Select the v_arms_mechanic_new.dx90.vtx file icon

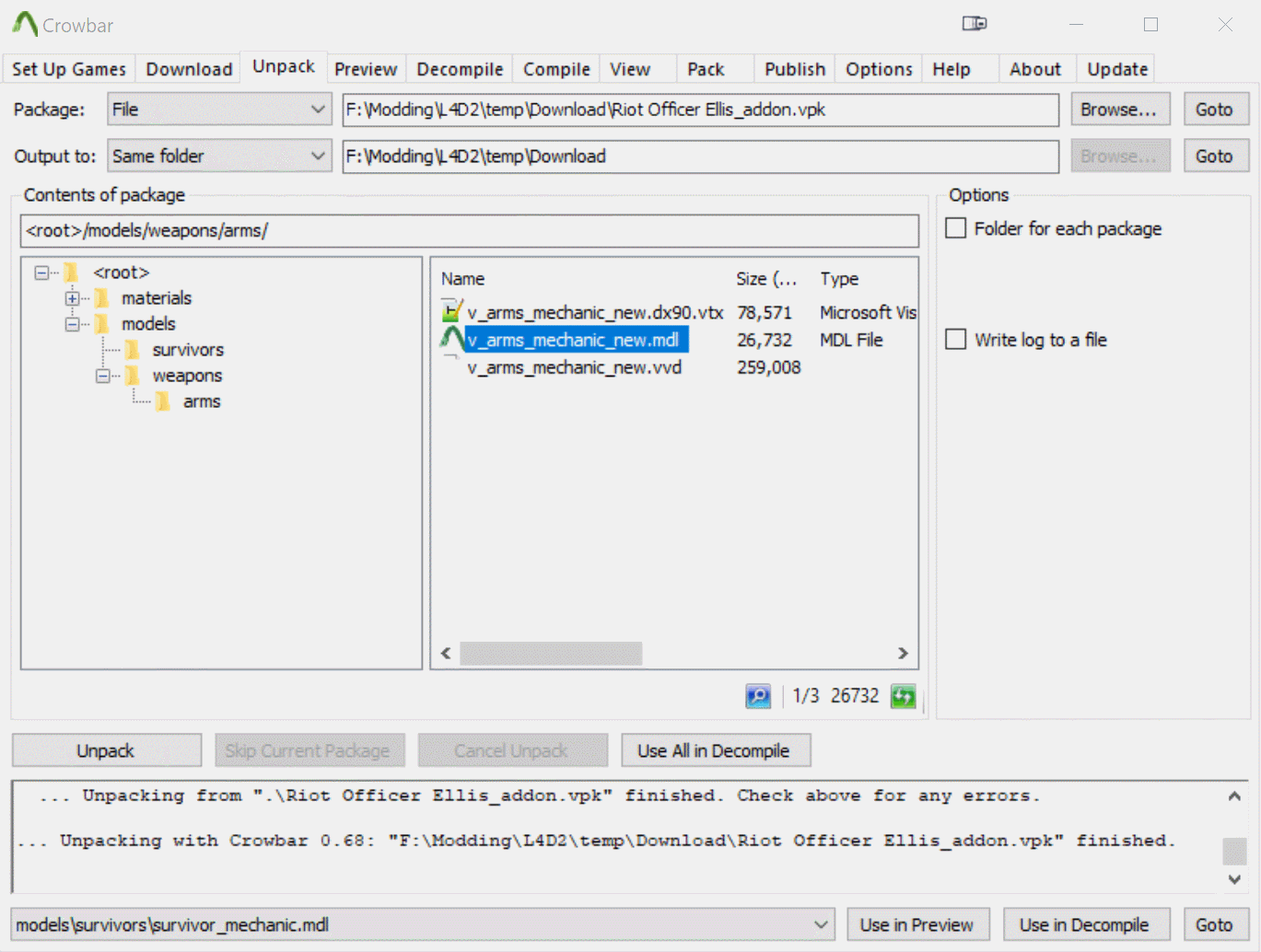coord(451,312)
